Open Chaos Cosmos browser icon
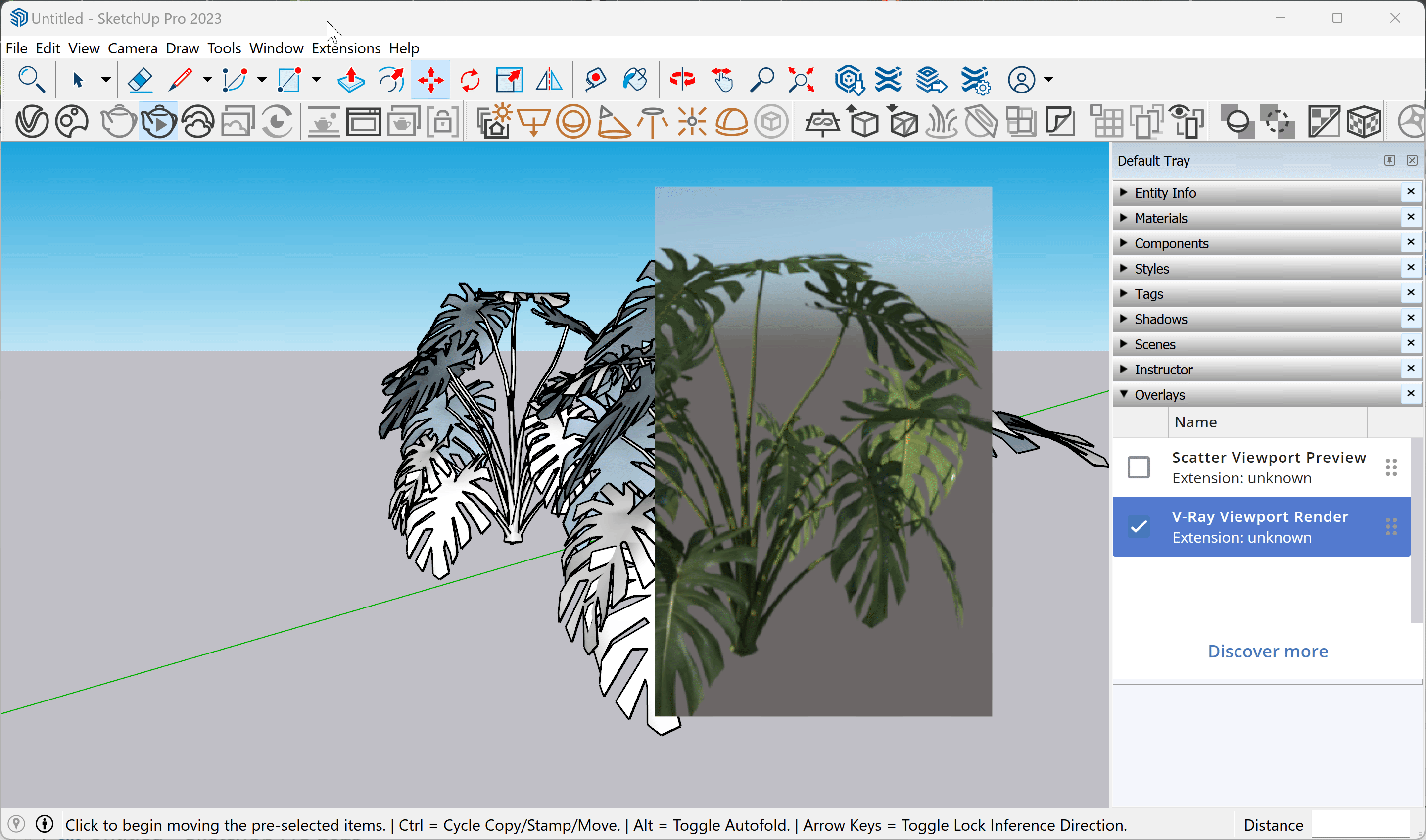Viewport: 1426px width, 840px height. 72,121
